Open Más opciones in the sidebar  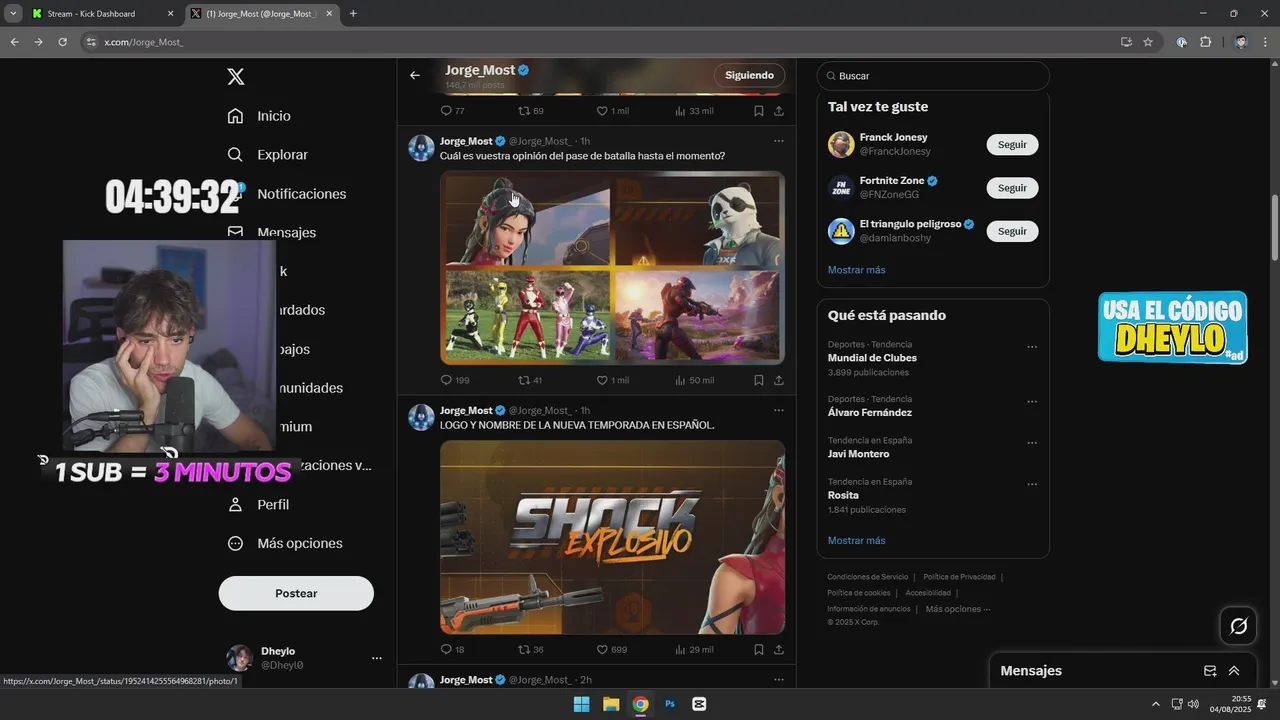tap(285, 544)
